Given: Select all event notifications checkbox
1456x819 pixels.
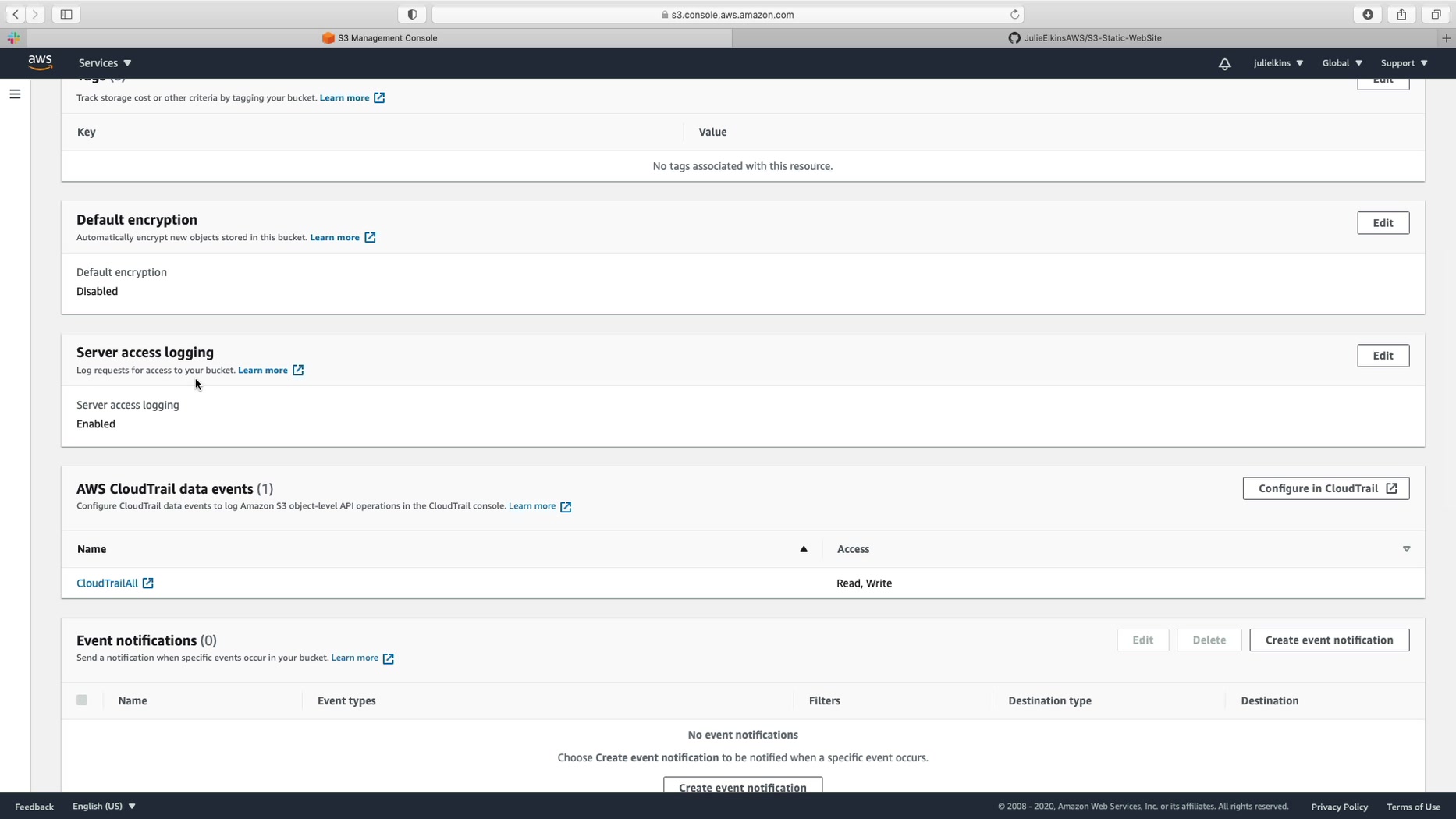Looking at the screenshot, I should pyautogui.click(x=82, y=700).
